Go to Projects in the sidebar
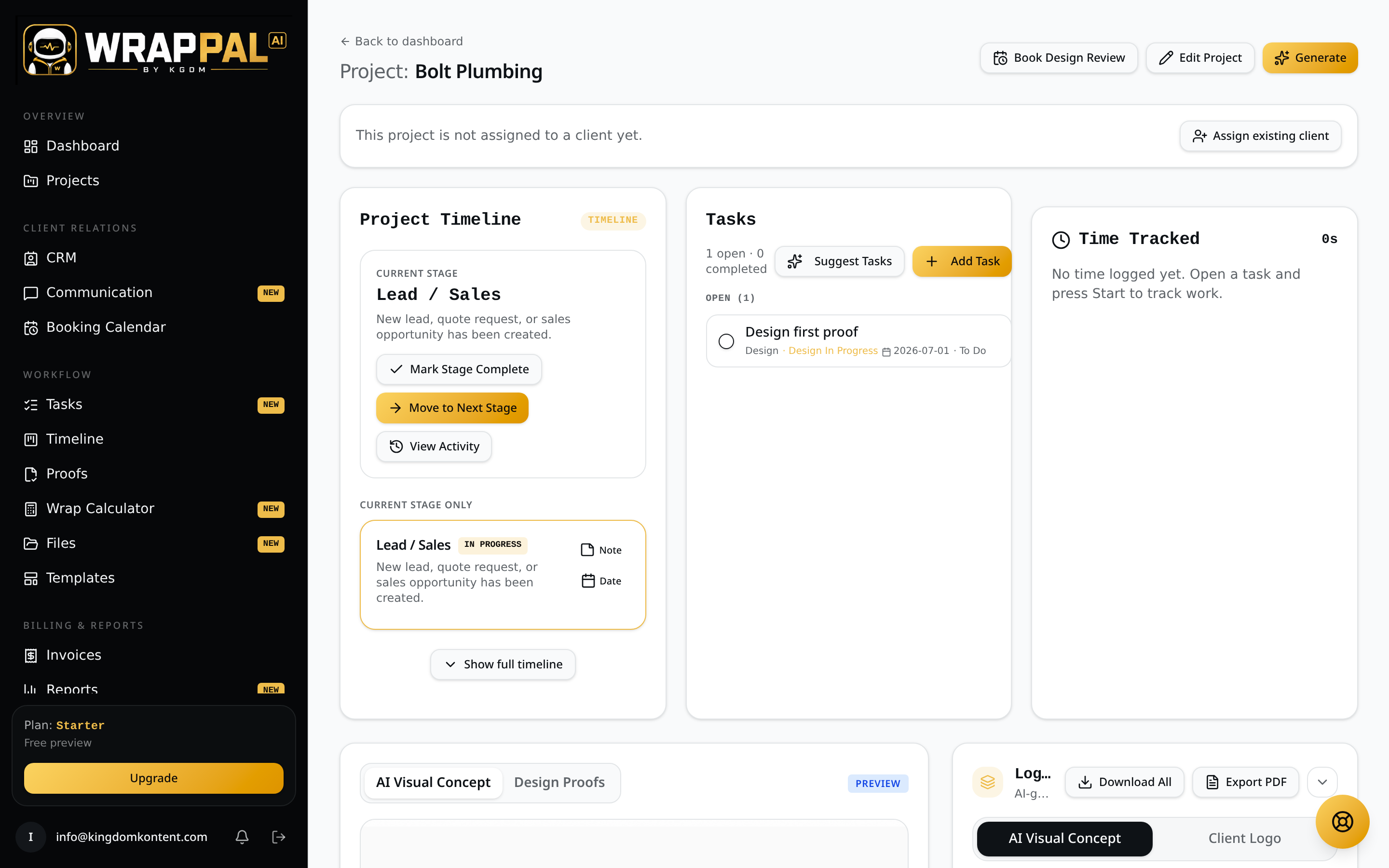 [x=154, y=181]
